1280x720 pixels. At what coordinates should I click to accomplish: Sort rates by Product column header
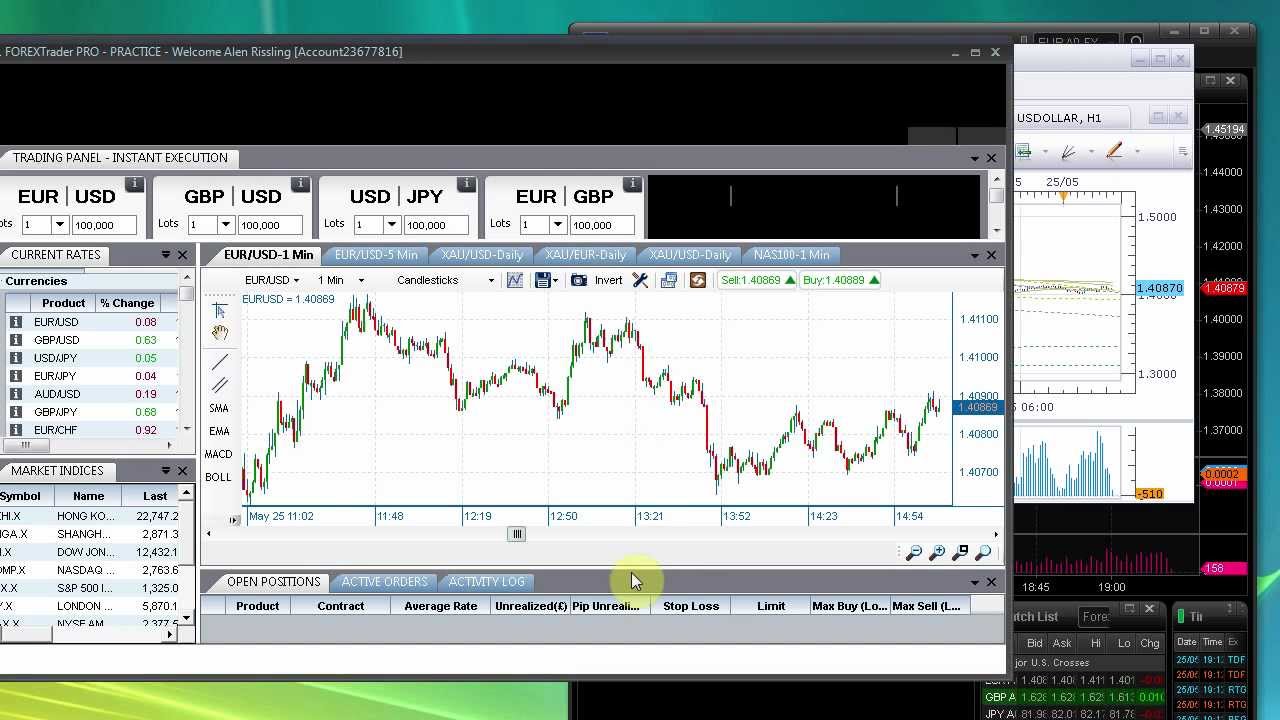coord(63,303)
